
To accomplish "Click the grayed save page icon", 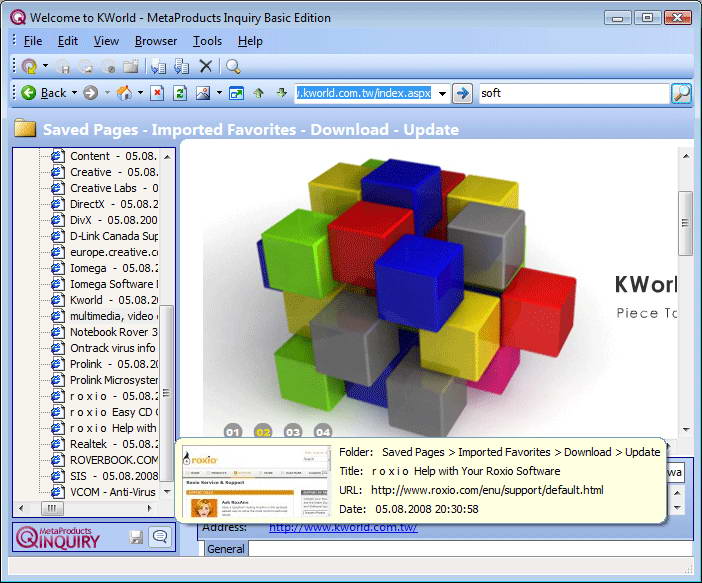I will (x=64, y=67).
